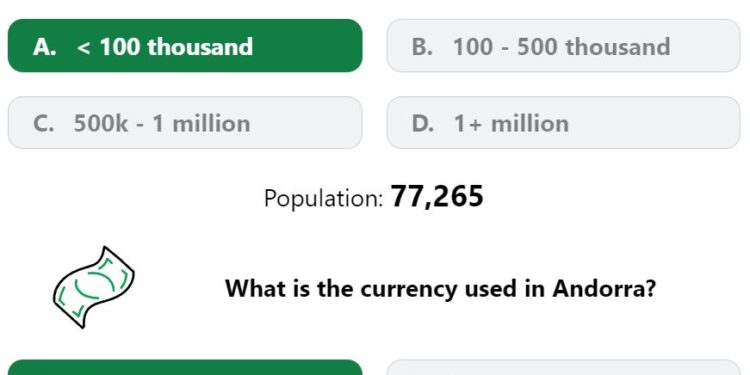Click the word "Andorra?" in the question

pyautogui.click(x=604, y=288)
